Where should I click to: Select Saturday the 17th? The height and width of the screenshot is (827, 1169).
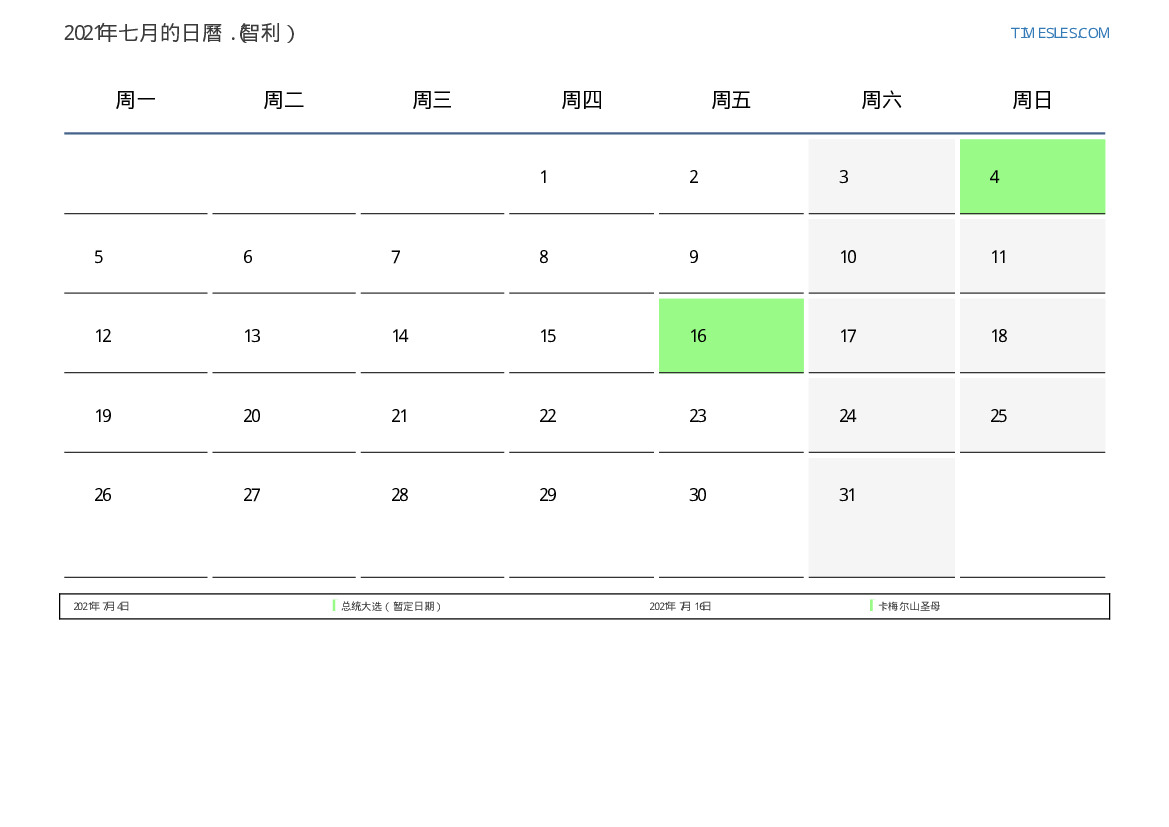[881, 336]
